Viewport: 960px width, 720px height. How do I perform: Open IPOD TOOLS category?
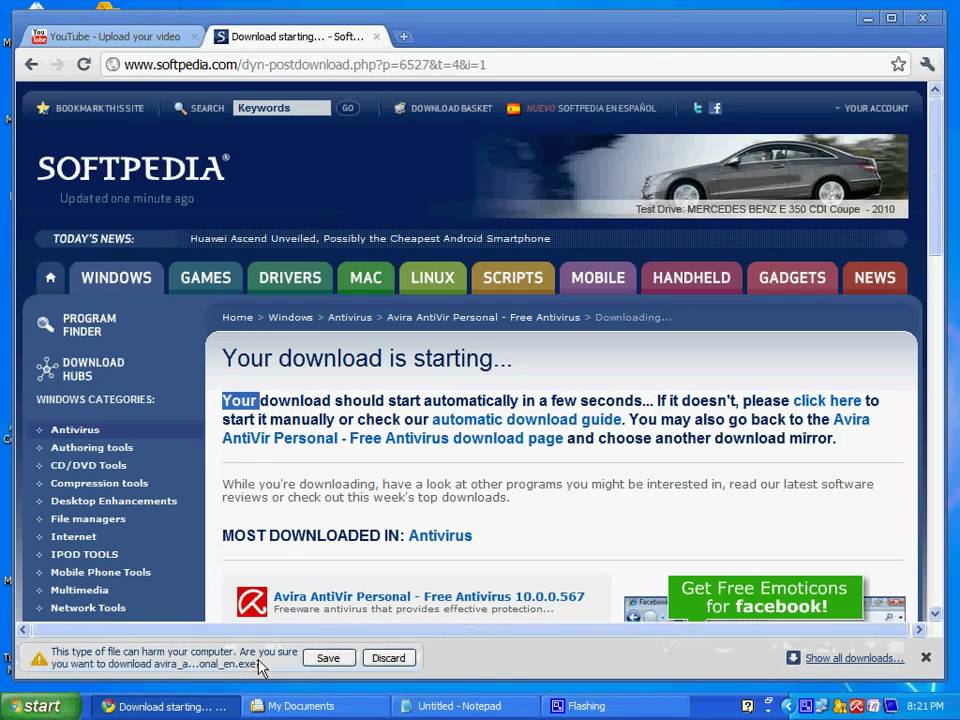[x=84, y=554]
